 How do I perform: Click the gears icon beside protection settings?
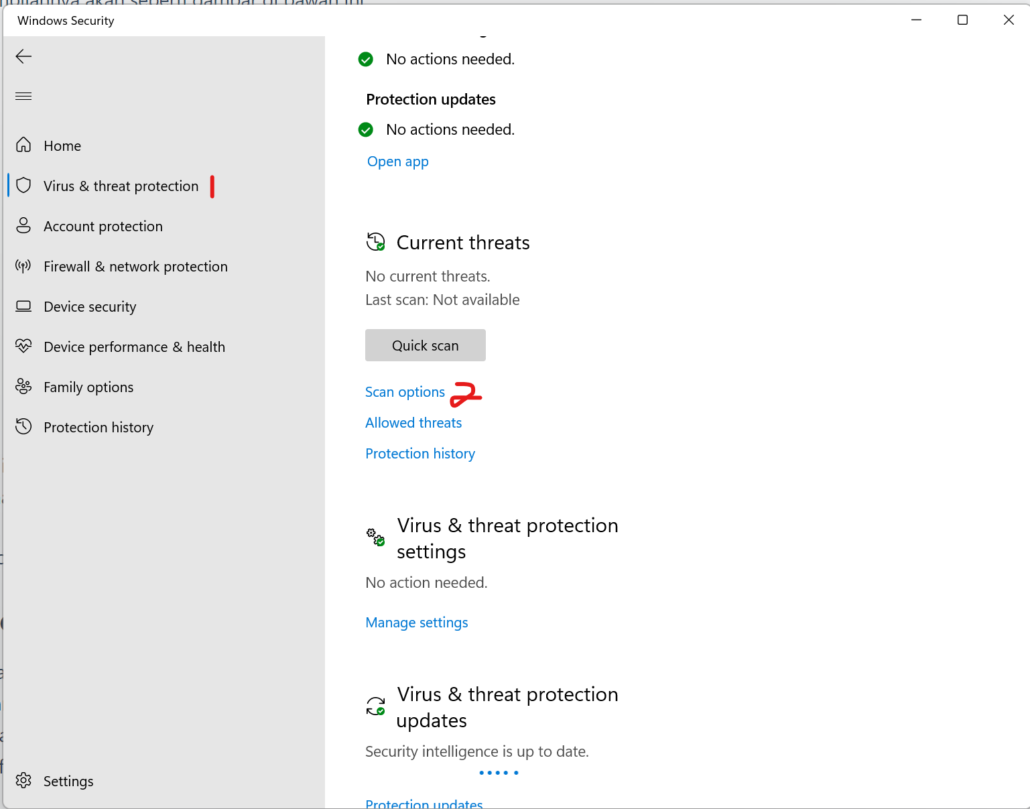376,537
